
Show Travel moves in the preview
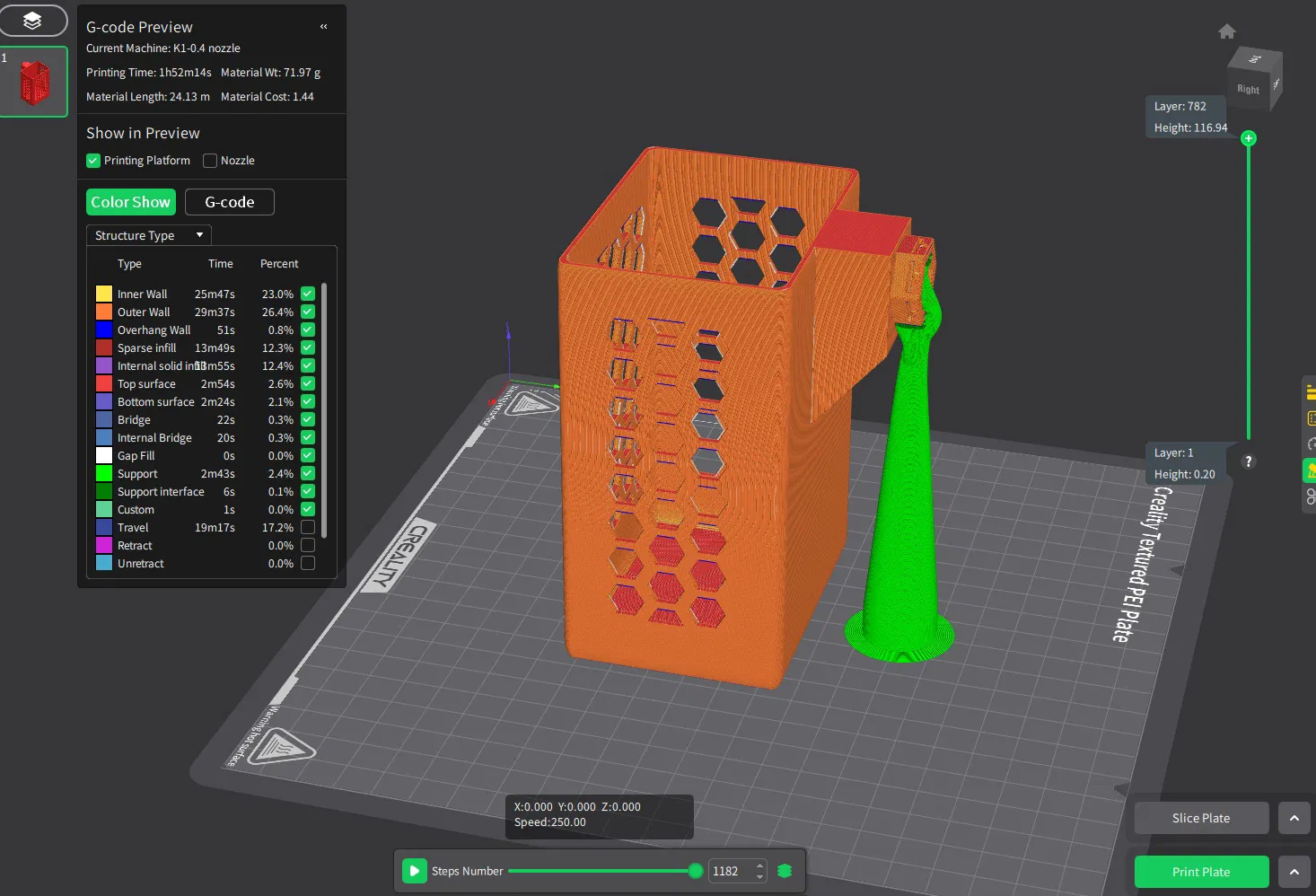[308, 528]
